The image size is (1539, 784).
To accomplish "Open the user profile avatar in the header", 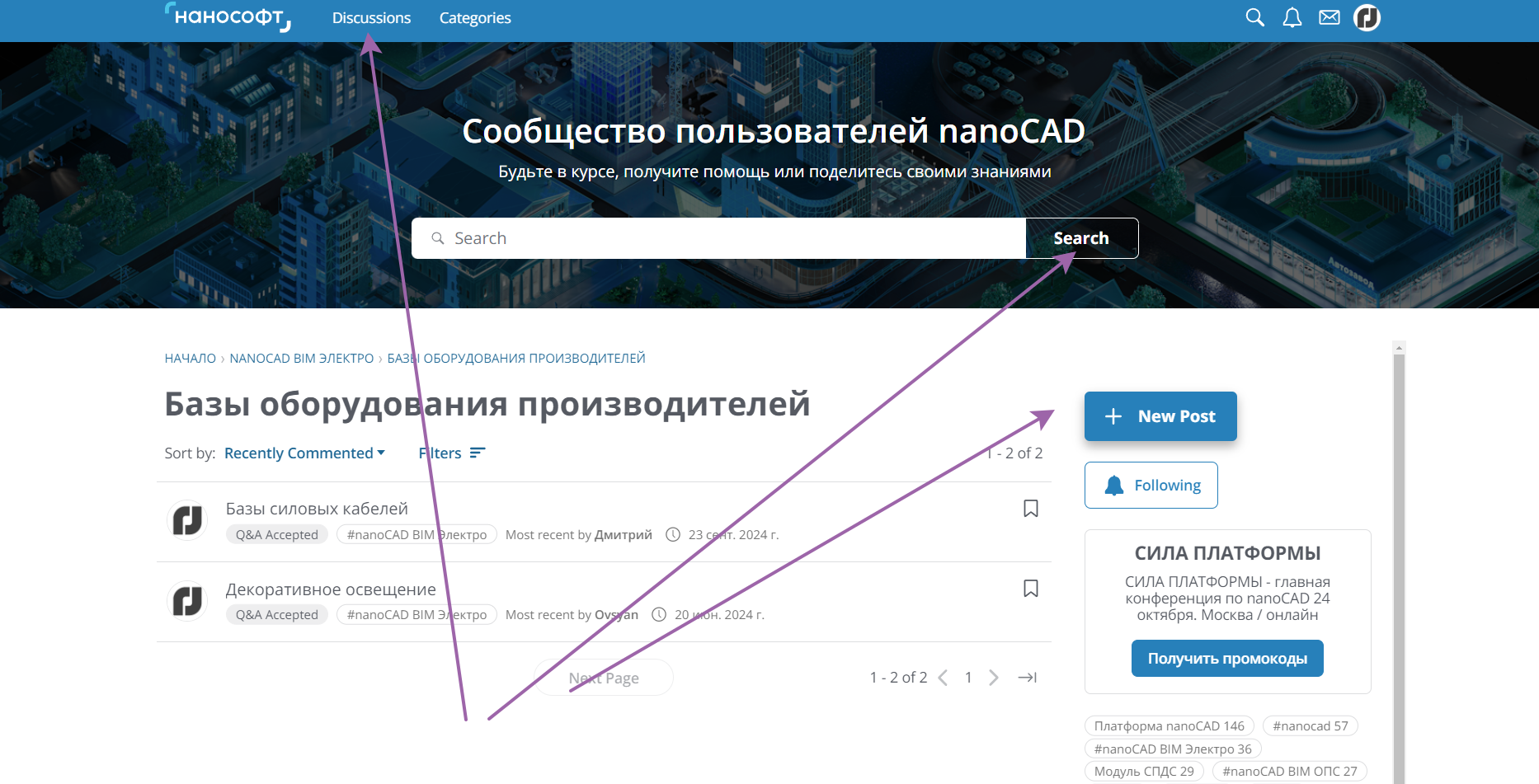I will (1367, 17).
